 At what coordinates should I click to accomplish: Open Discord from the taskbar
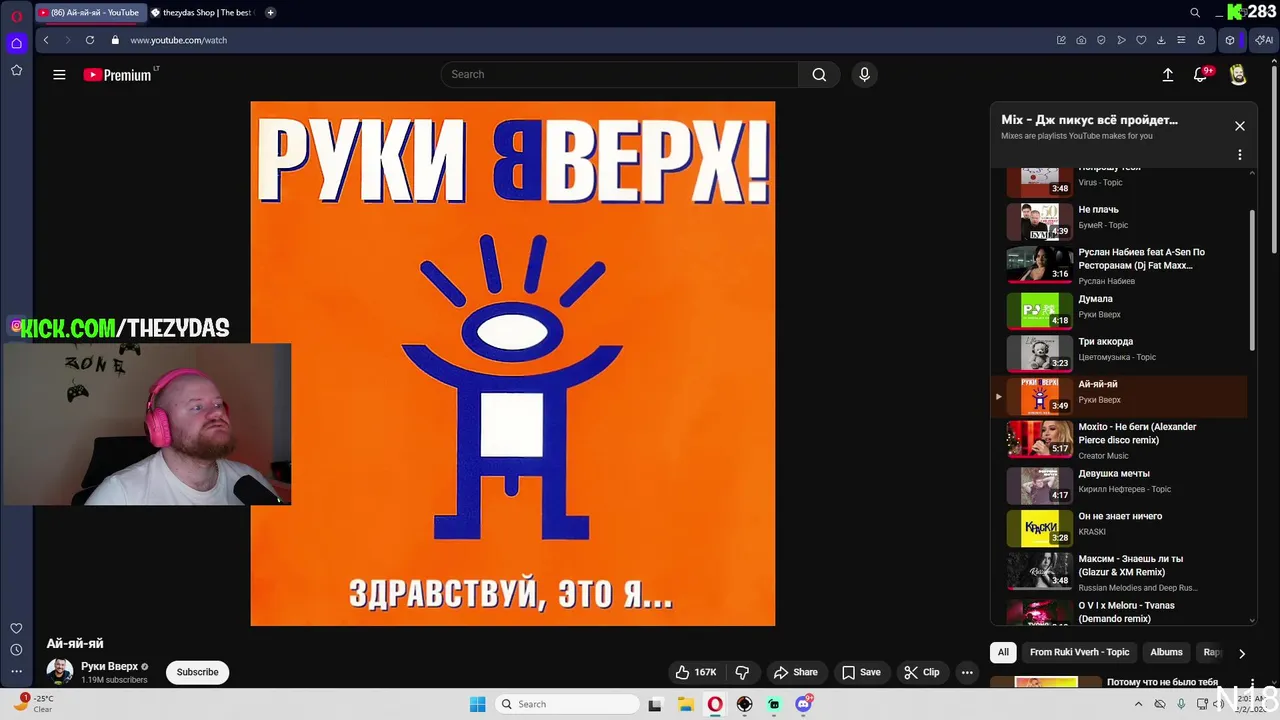tap(803, 704)
